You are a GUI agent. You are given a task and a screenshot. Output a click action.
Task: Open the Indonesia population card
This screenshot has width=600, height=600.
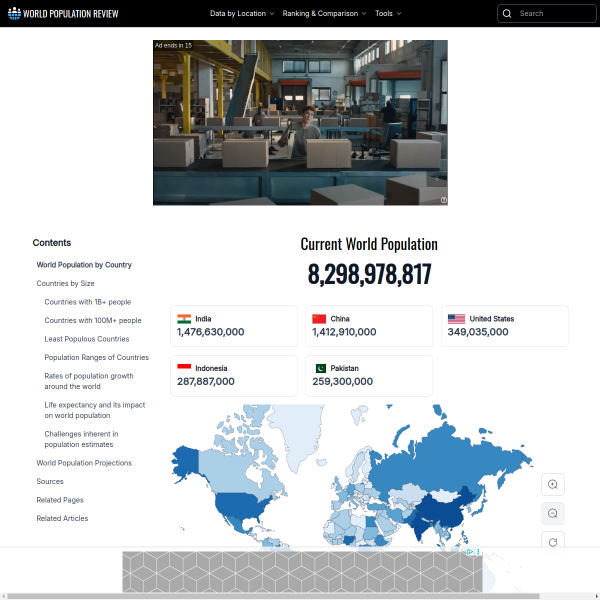[234, 376]
